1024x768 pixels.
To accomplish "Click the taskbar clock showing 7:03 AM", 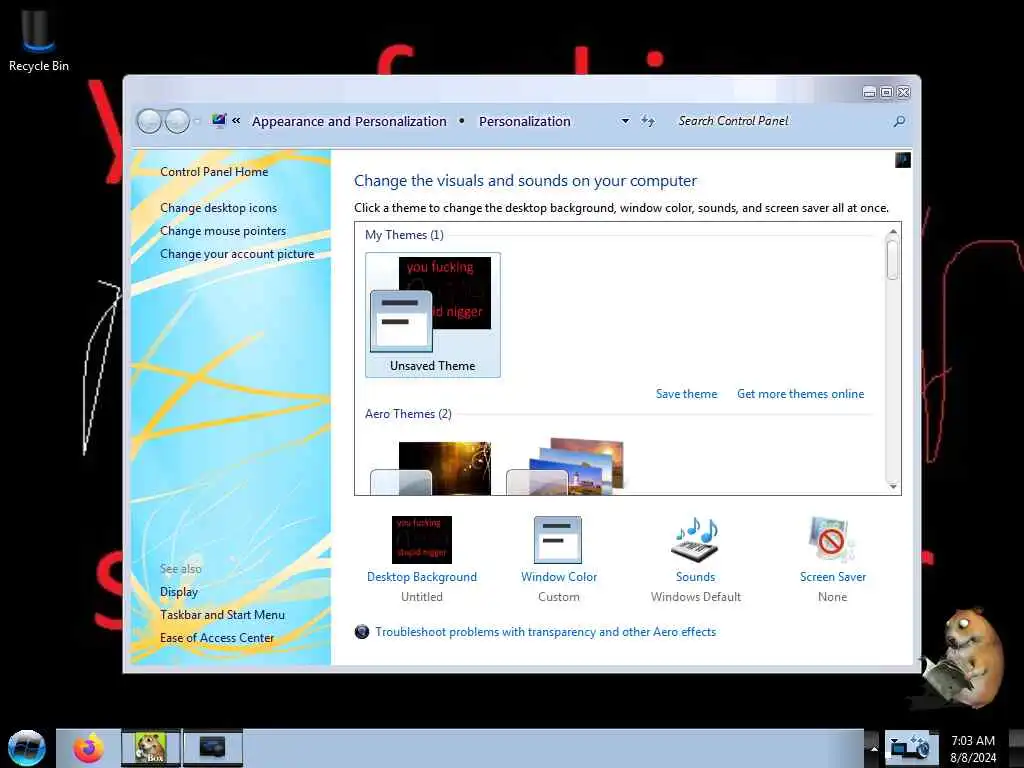I will [973, 748].
